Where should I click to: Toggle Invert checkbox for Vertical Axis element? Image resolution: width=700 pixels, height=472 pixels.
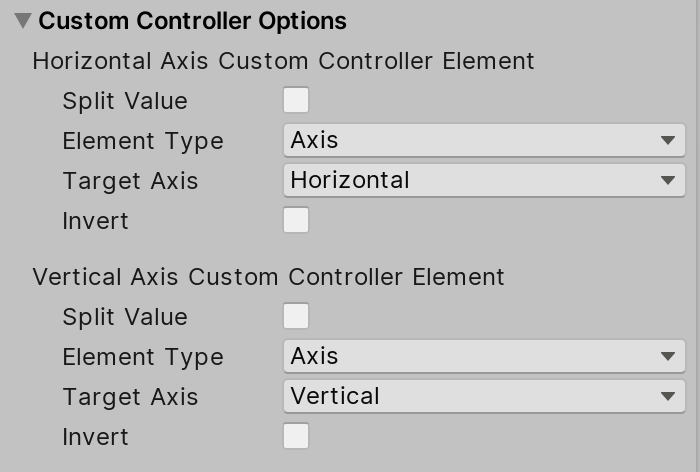296,437
